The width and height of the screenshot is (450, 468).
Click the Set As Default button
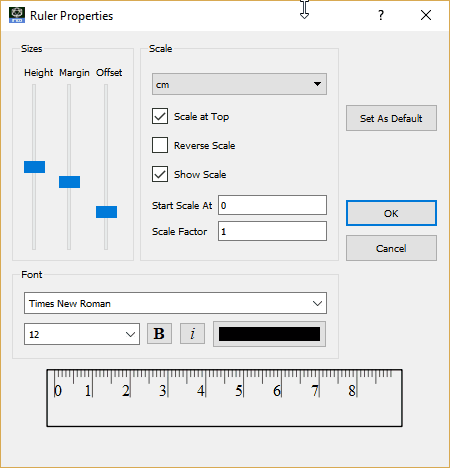[391, 118]
